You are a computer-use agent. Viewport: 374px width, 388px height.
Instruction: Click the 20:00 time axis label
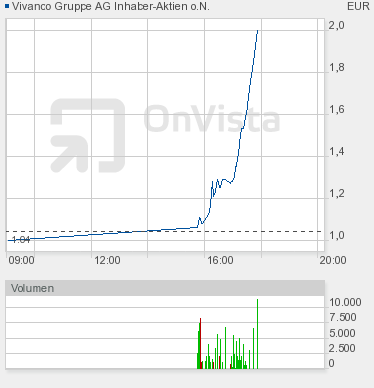[x=333, y=260]
